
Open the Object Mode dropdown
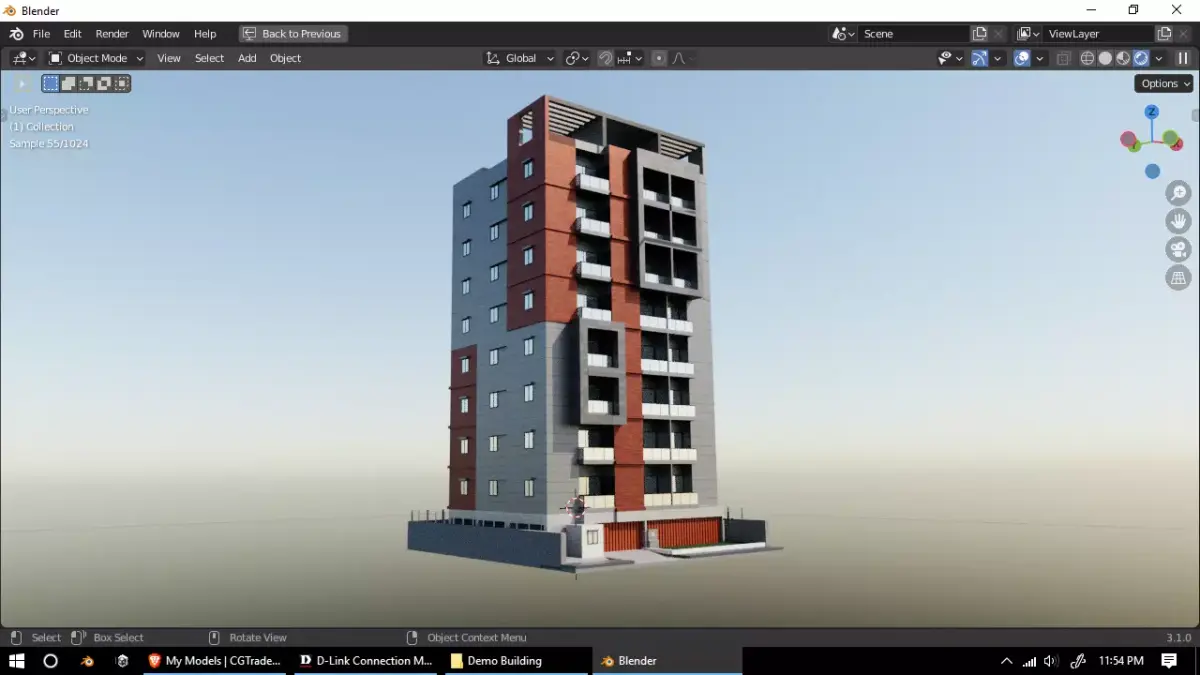pyautogui.click(x=96, y=58)
